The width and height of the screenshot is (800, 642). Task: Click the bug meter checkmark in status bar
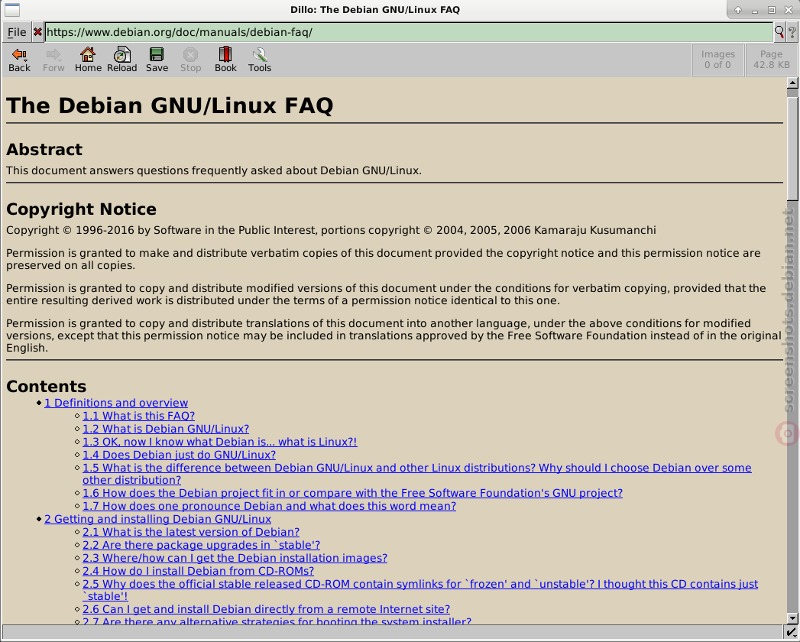(791, 633)
